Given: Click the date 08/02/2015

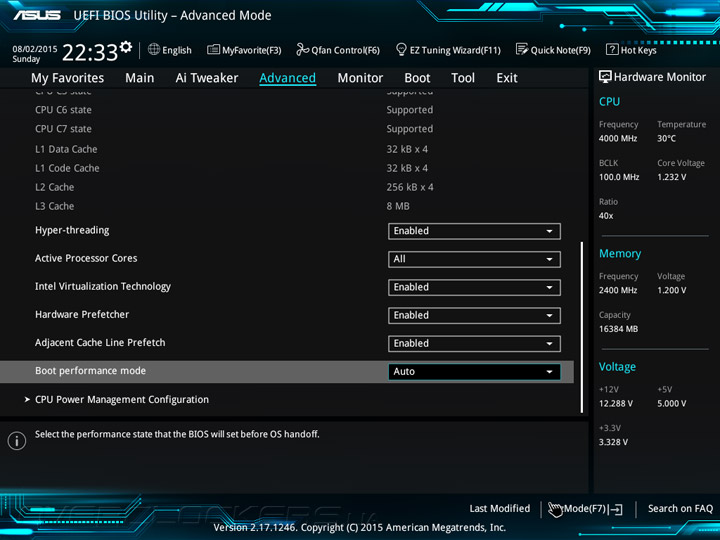Looking at the screenshot, I should tap(34, 49).
